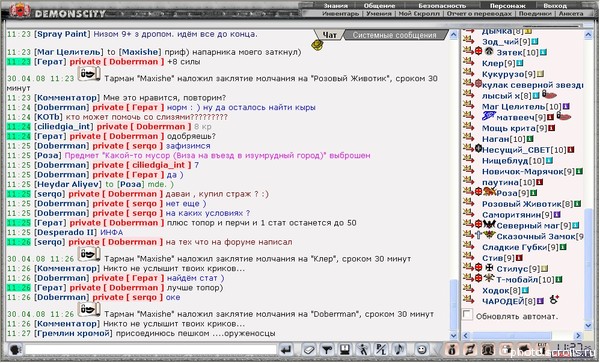Click the wheelchair injury icon beside ЧАРОДЕЙ
This screenshot has height=363, width=600.
click(x=554, y=300)
